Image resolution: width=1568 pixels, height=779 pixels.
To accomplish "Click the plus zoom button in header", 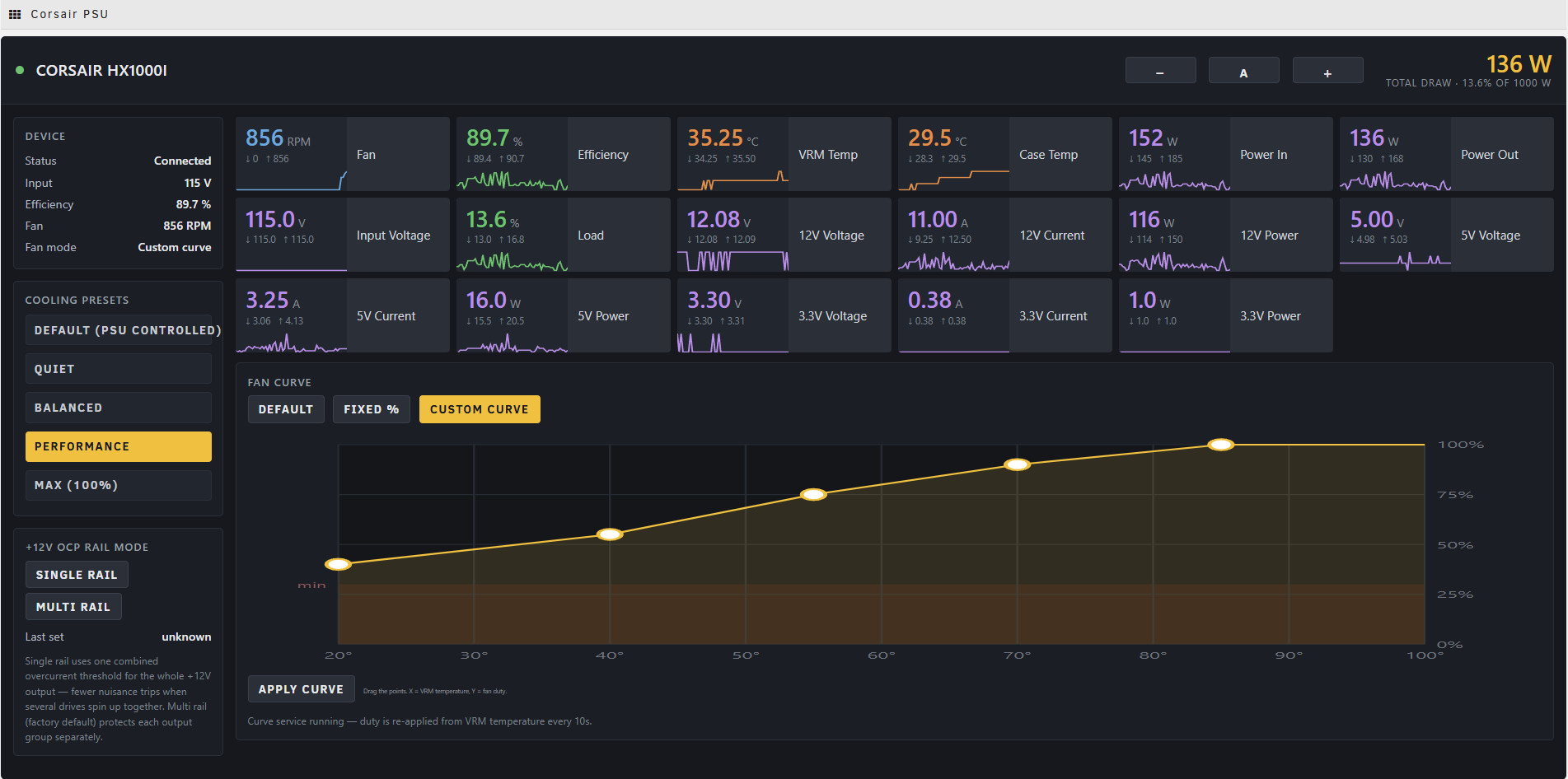I will [1327, 70].
